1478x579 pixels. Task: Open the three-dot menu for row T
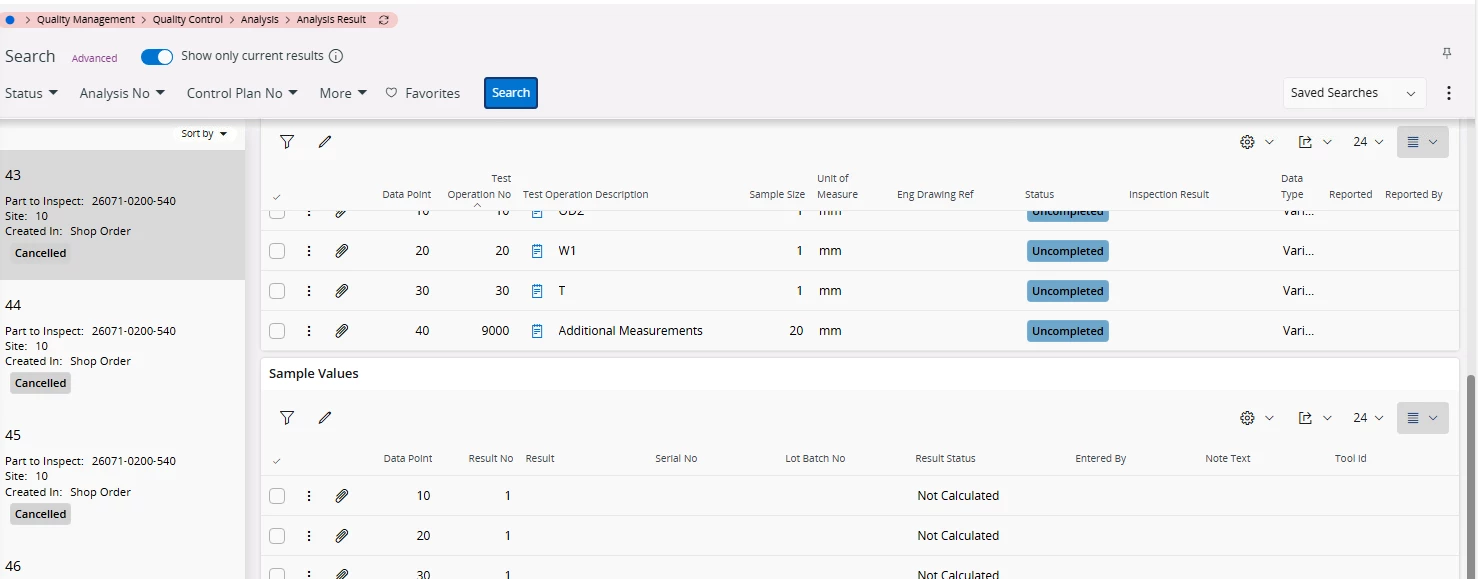click(309, 291)
